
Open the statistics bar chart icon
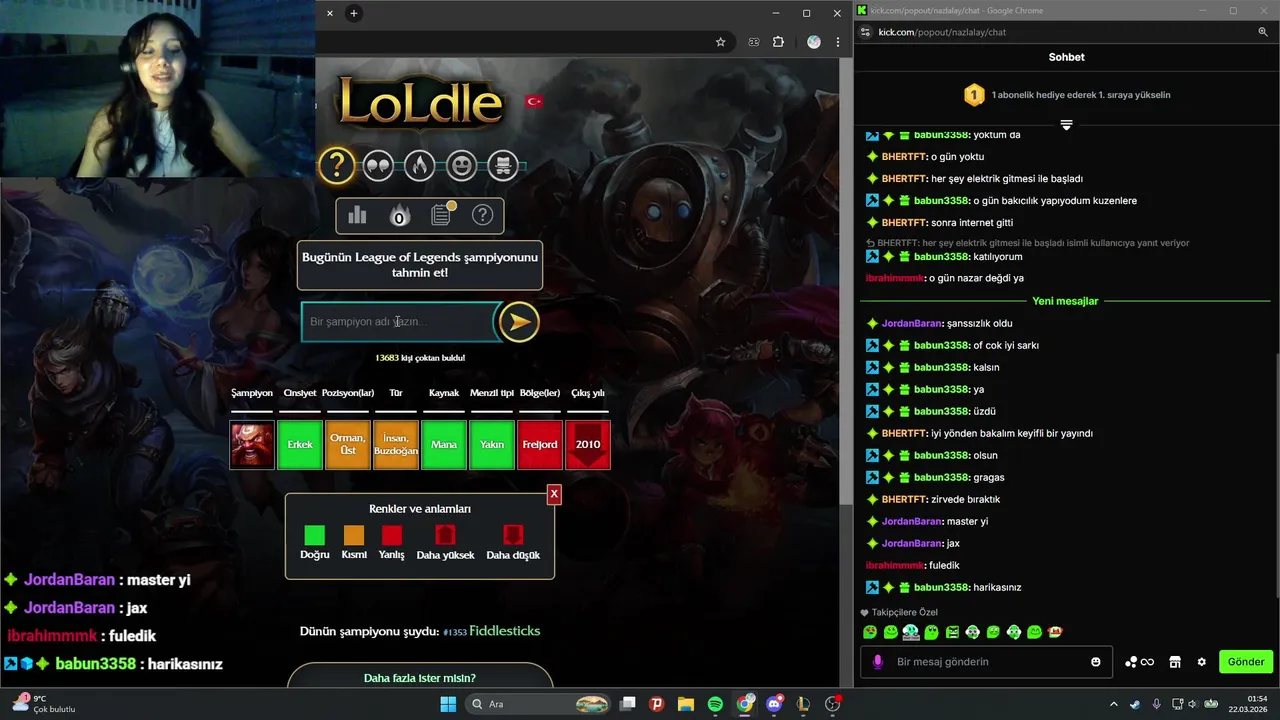coord(357,215)
